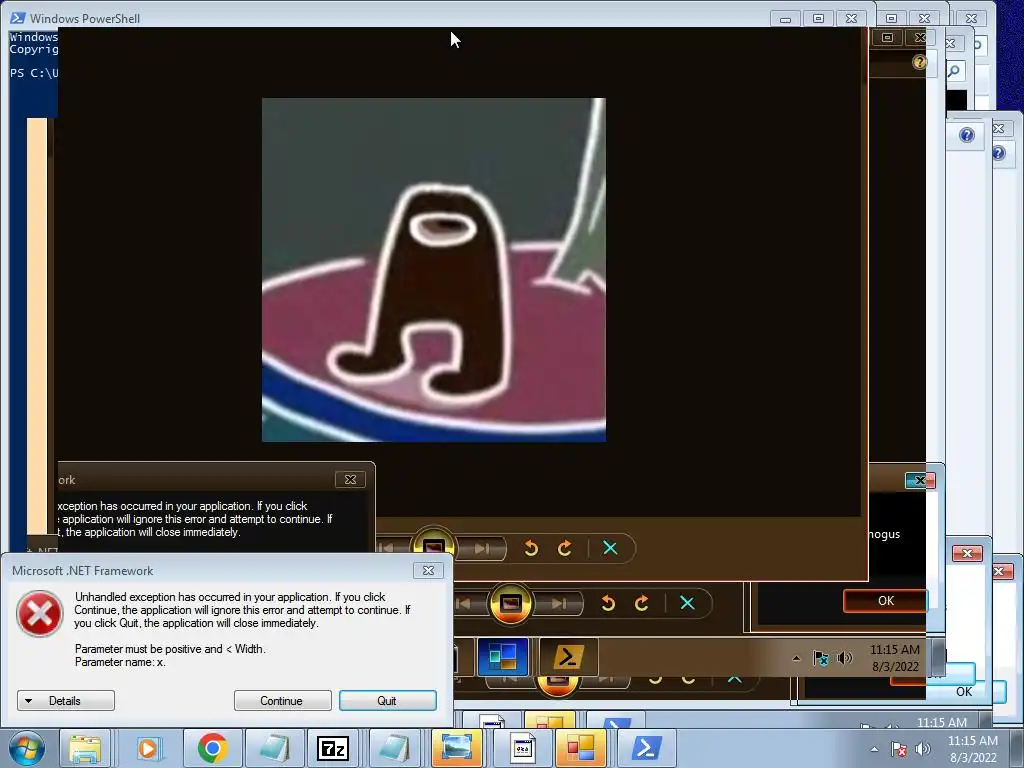Open Action Center flag in system tray
Screen dimensions: 1024x768
pyautogui.click(x=899, y=749)
